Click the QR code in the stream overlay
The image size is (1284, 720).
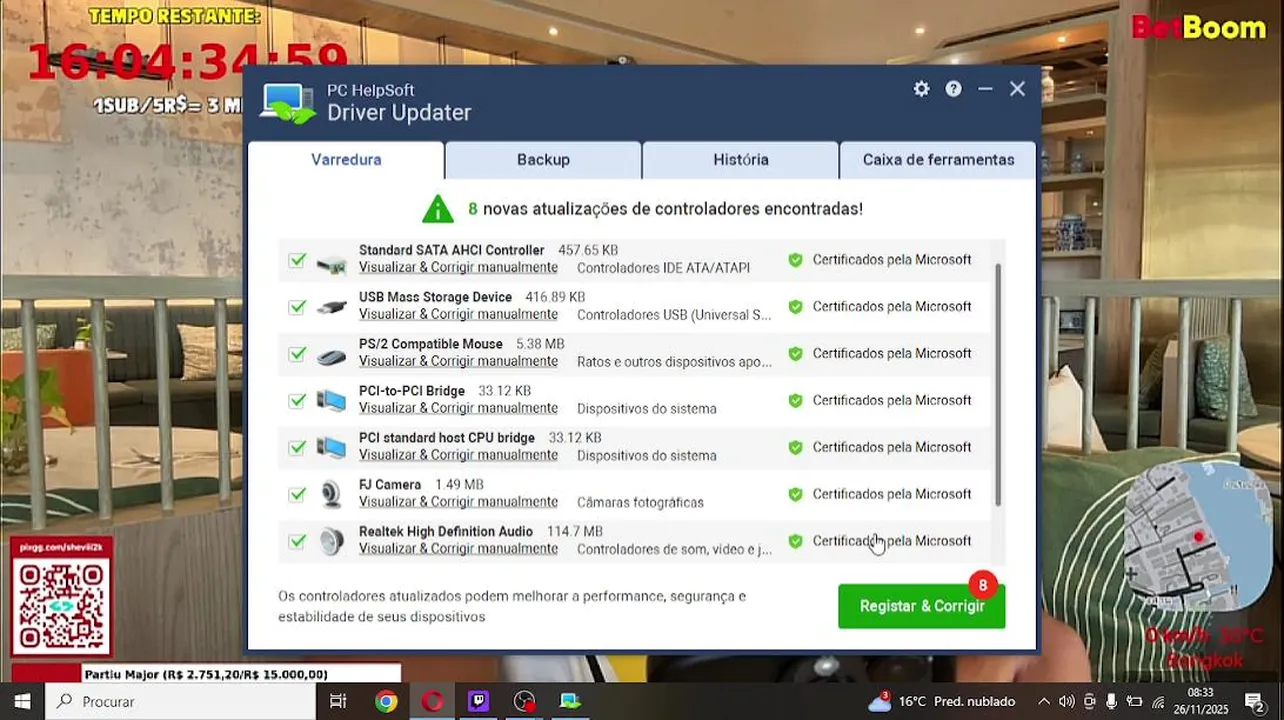[x=61, y=605]
